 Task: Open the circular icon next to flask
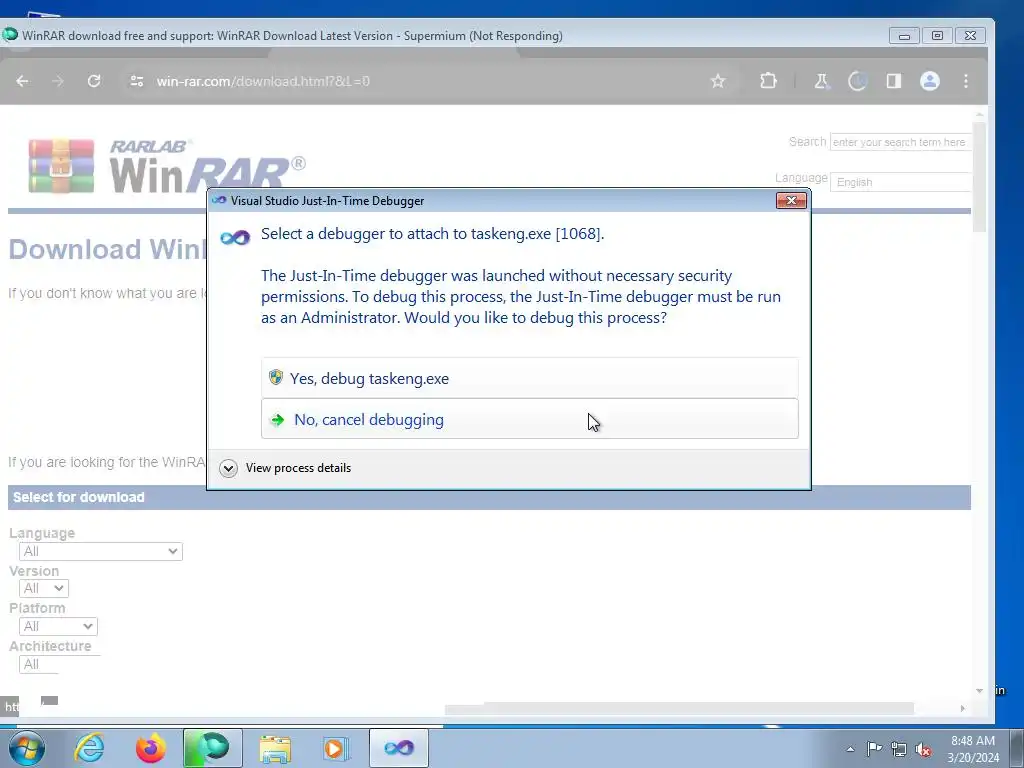[x=857, y=81]
